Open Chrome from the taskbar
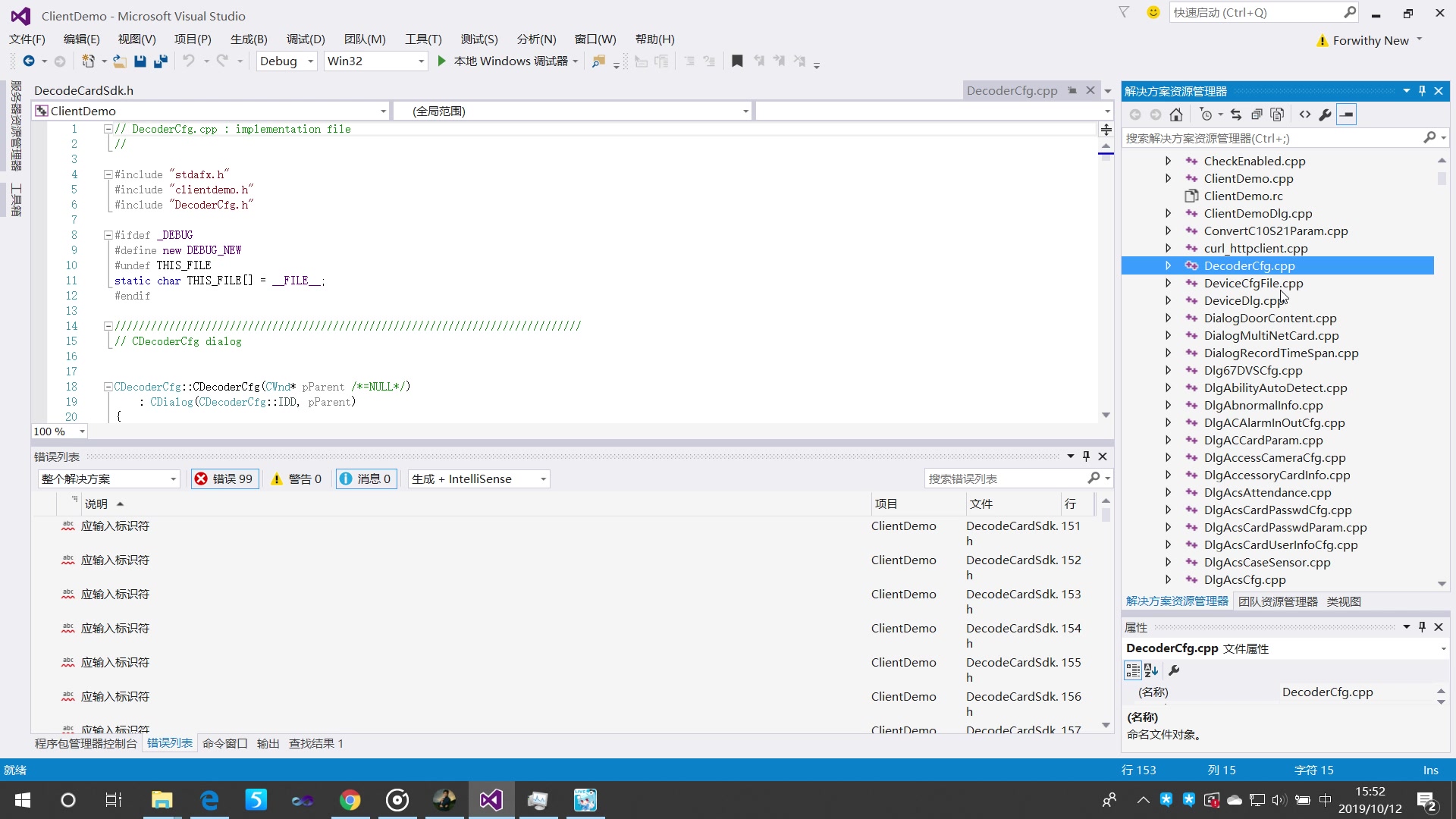The width and height of the screenshot is (1456, 819). click(350, 800)
